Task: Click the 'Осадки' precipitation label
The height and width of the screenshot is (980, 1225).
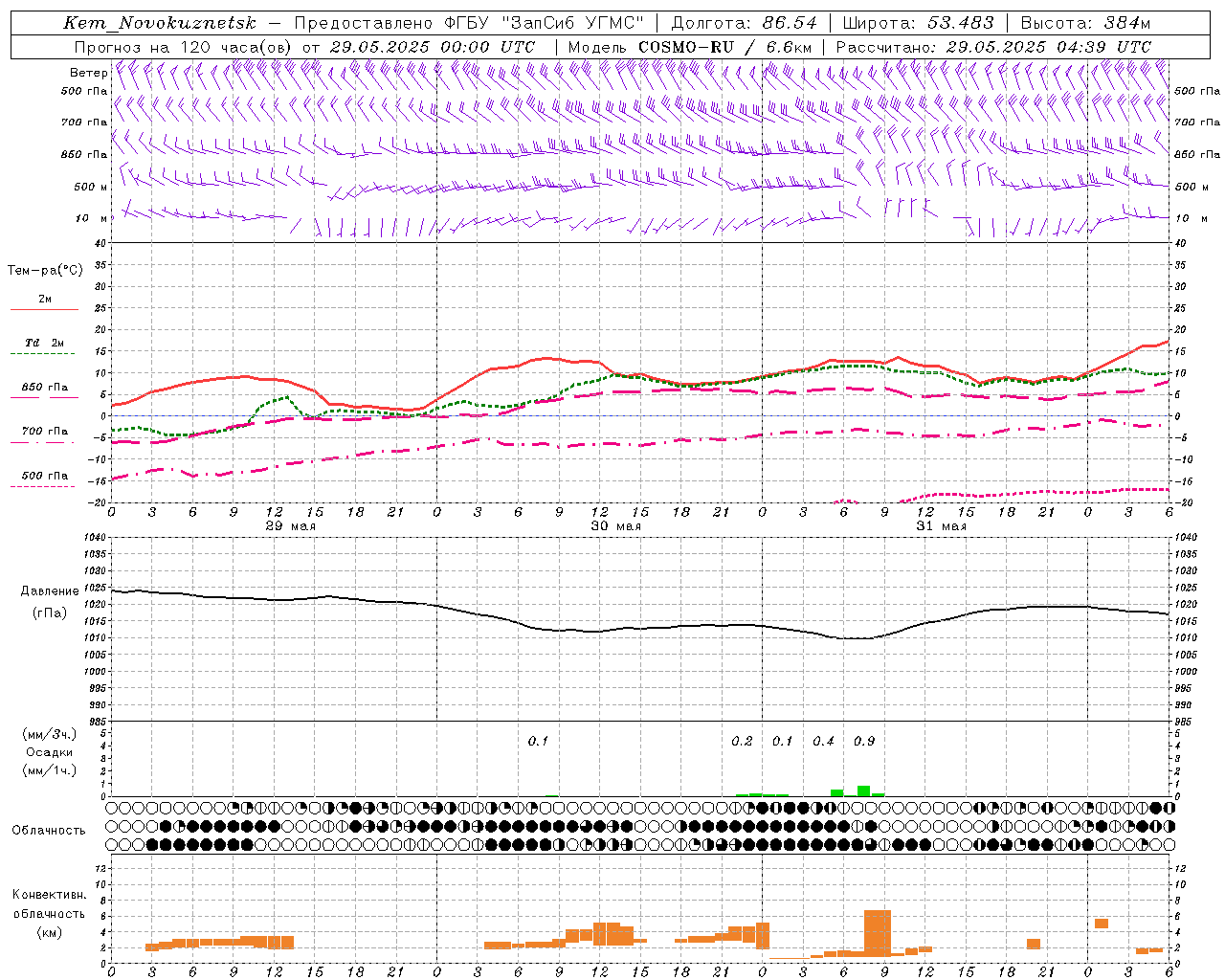Action: point(50,752)
